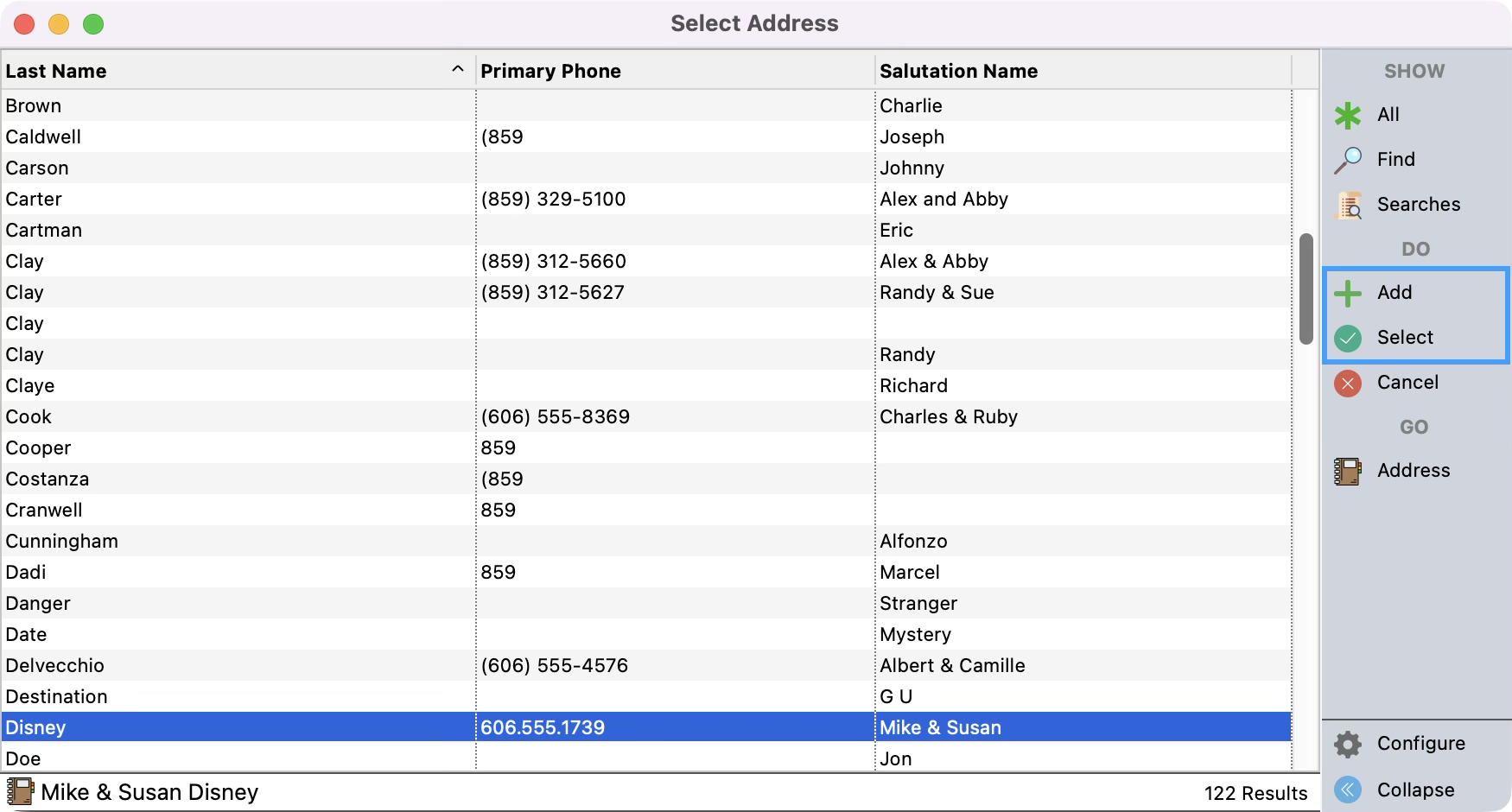
Task: Select the Cooper row
Action: (x=646, y=447)
